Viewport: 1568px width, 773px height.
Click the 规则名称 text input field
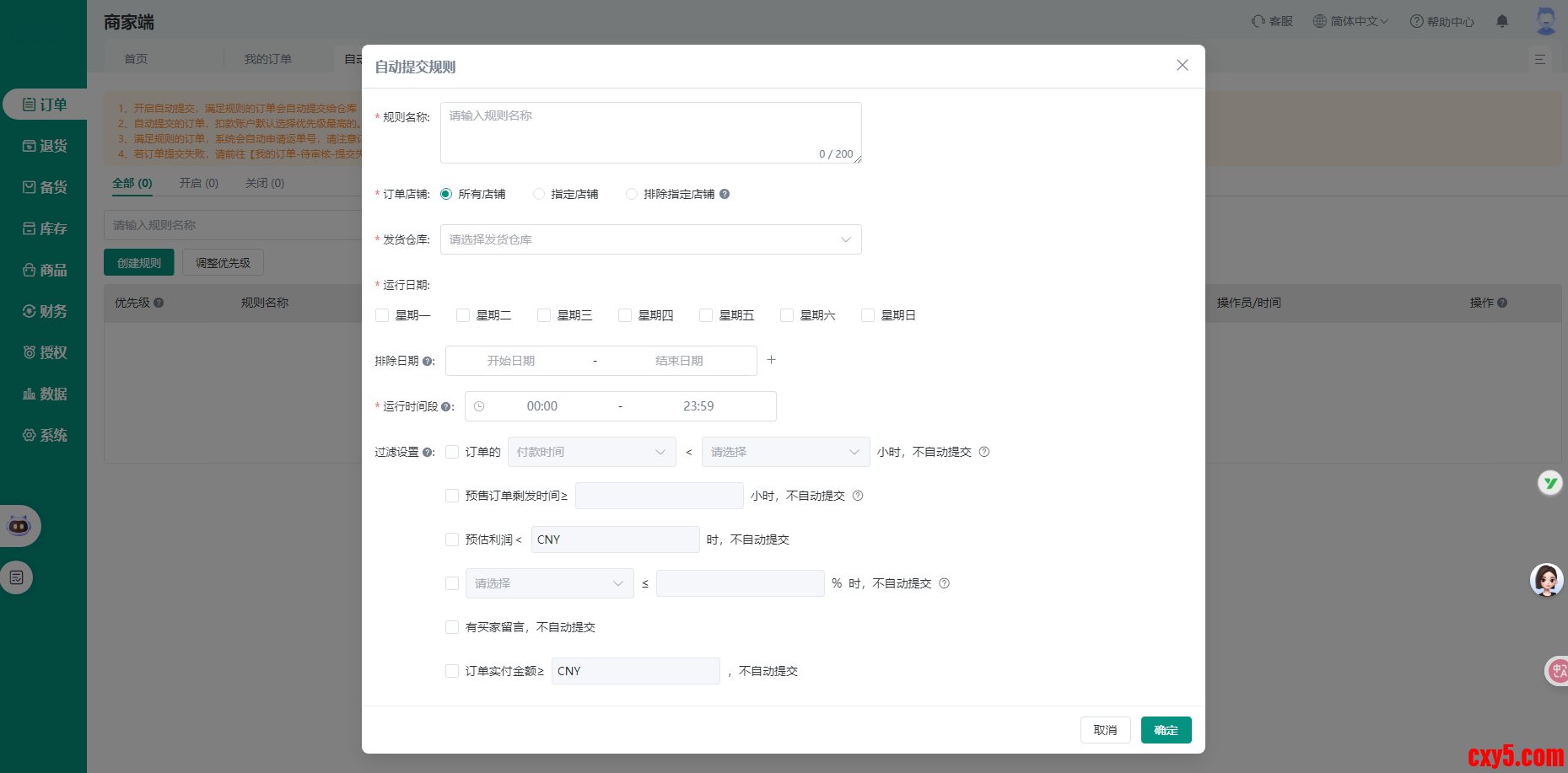650,132
